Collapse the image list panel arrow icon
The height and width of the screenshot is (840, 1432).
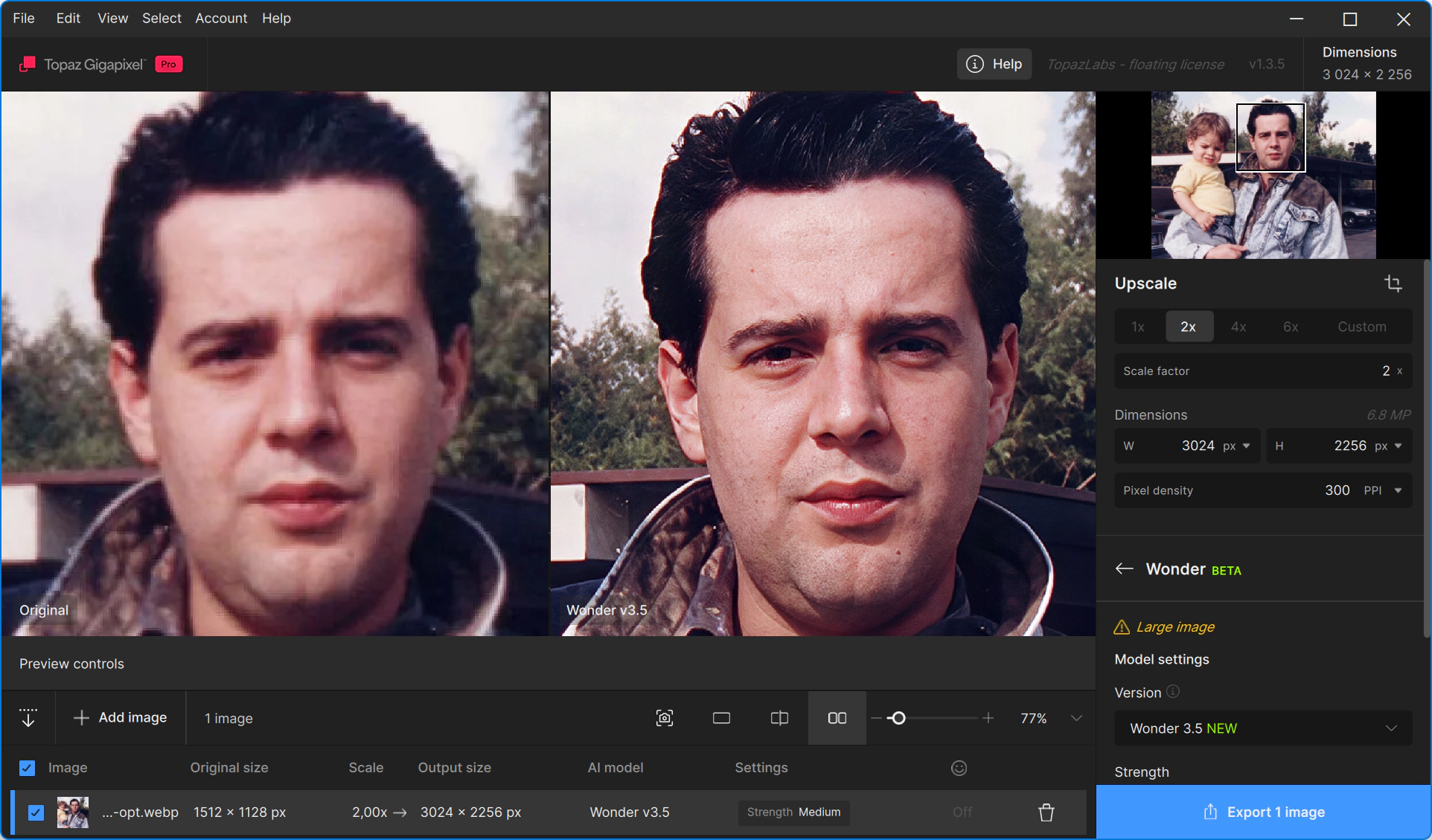(28, 718)
